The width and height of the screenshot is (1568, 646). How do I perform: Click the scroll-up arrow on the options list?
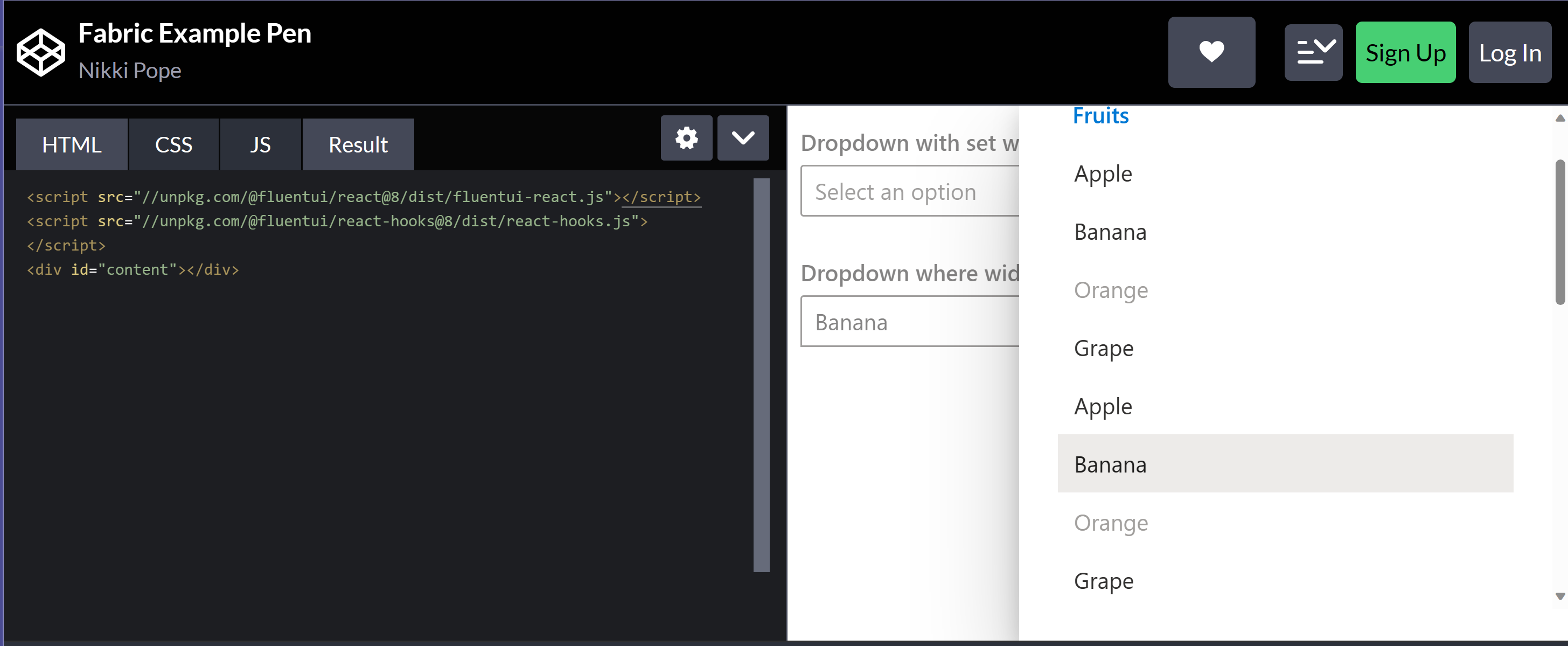[1559, 117]
